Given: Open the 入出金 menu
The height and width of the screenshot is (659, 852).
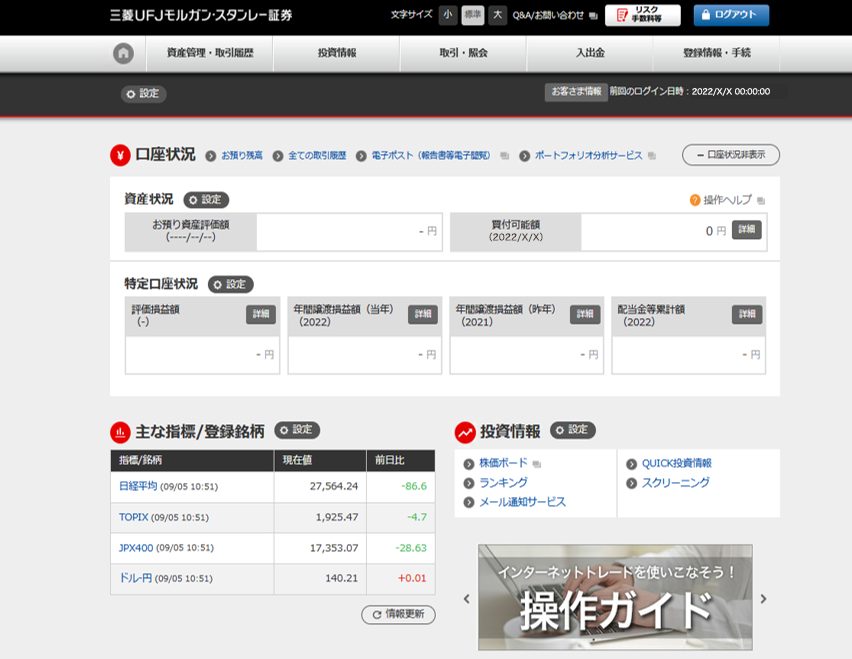Looking at the screenshot, I should [590, 53].
